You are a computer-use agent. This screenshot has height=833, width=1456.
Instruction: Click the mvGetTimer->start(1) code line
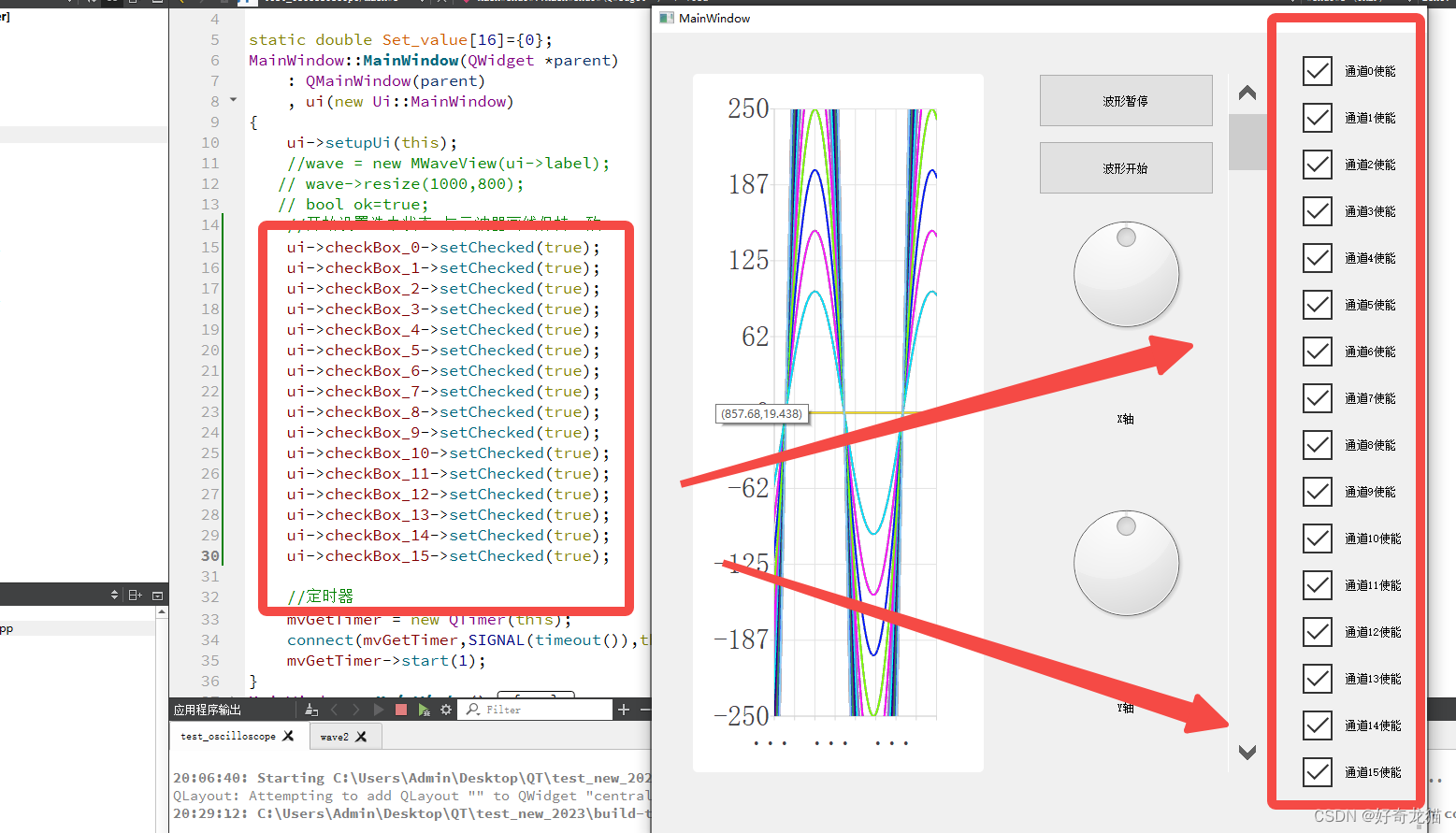pyautogui.click(x=387, y=661)
